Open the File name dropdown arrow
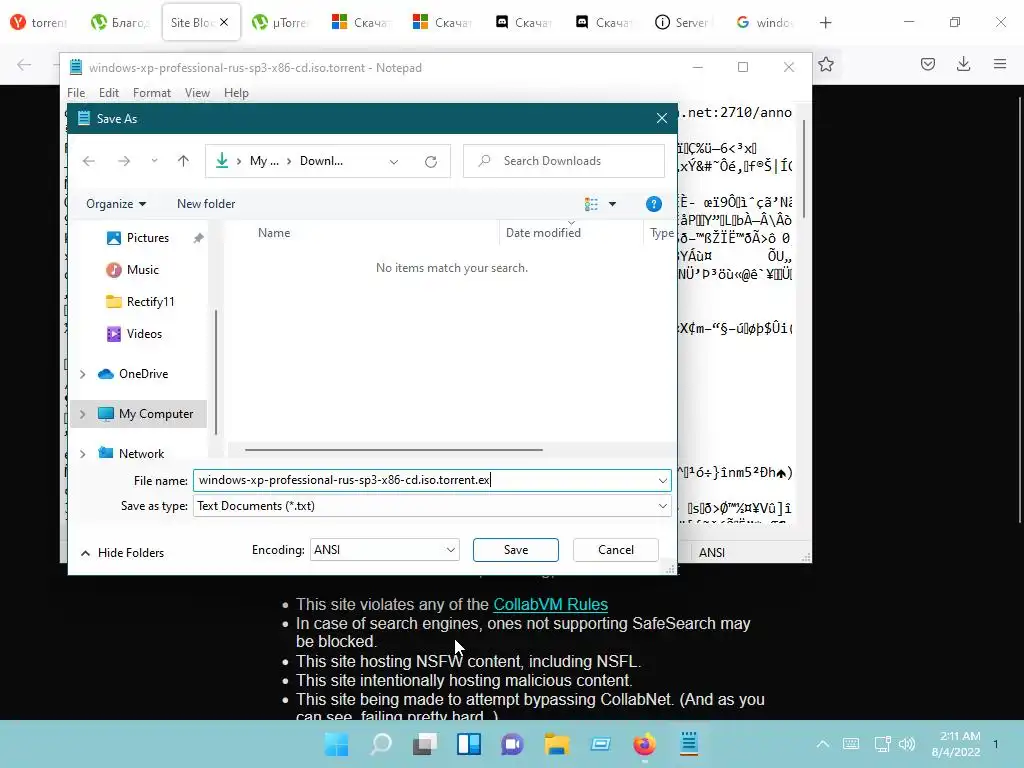This screenshot has height=768, width=1024. 663,481
